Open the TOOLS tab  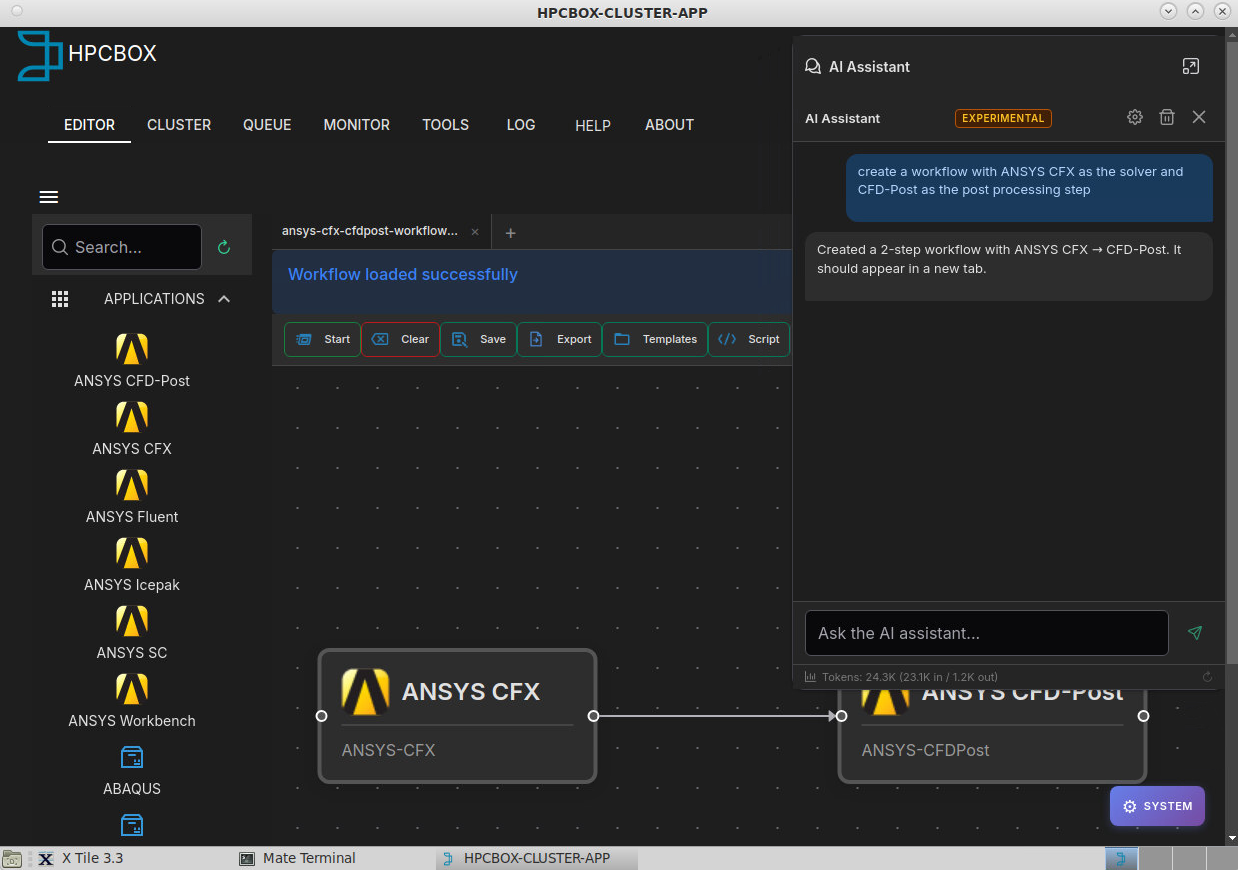[445, 125]
